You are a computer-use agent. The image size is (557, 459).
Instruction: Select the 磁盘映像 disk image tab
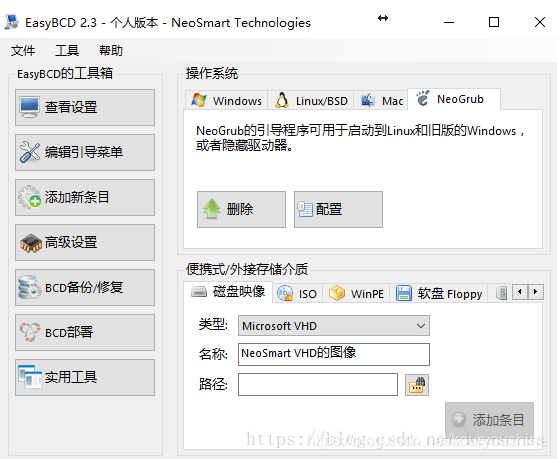pyautogui.click(x=228, y=292)
